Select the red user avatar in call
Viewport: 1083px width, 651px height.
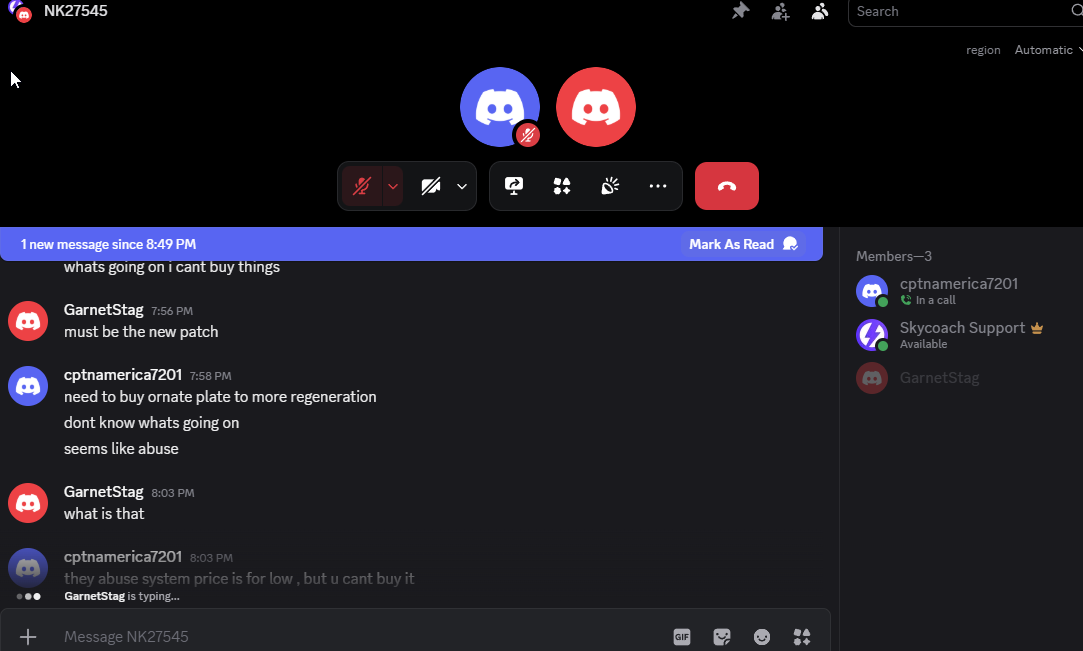coord(595,107)
